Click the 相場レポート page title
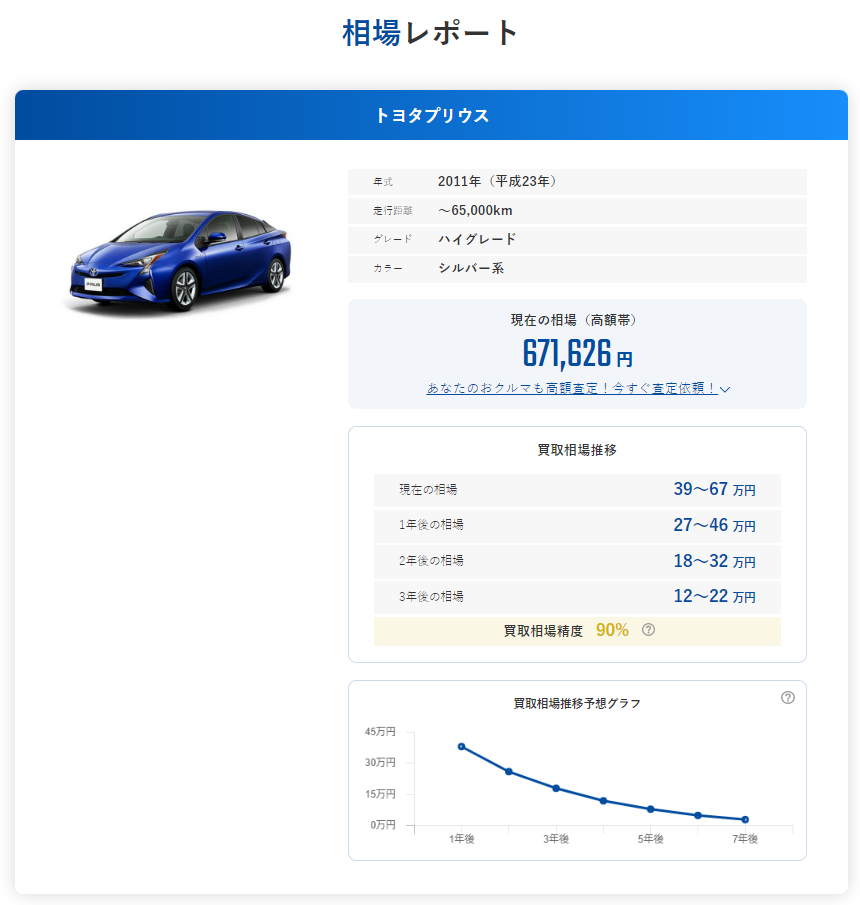Screen dimensions: 860x905 (x=431, y=33)
